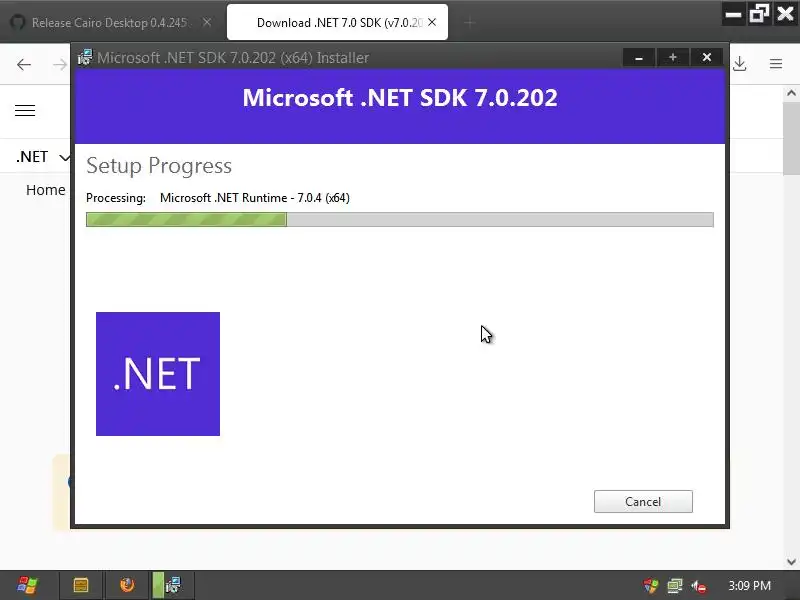The width and height of the screenshot is (800, 600).
Task: Open a new browser tab
Action: click(470, 22)
